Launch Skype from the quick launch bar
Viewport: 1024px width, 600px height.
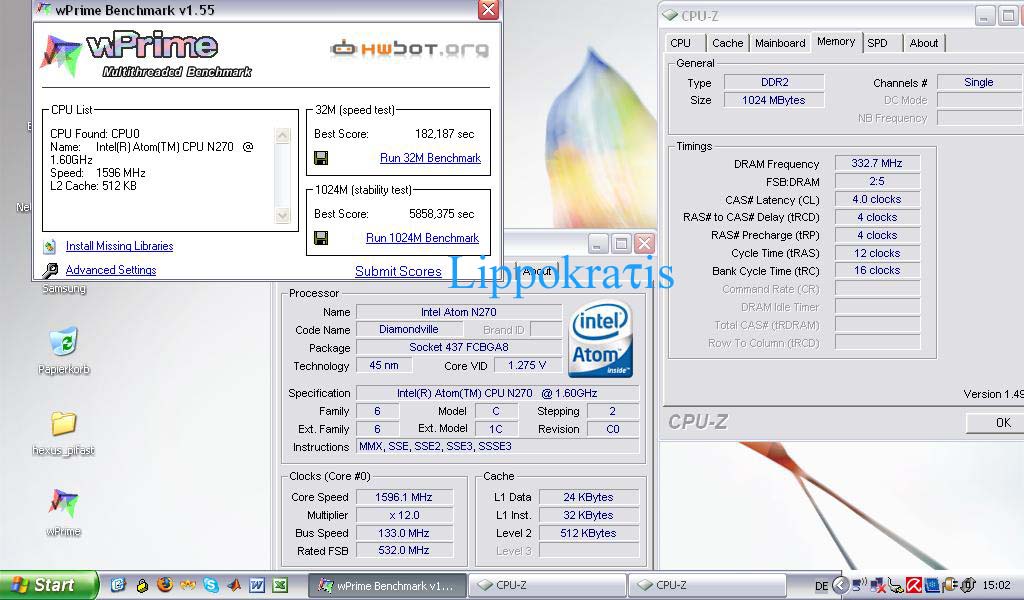210,584
